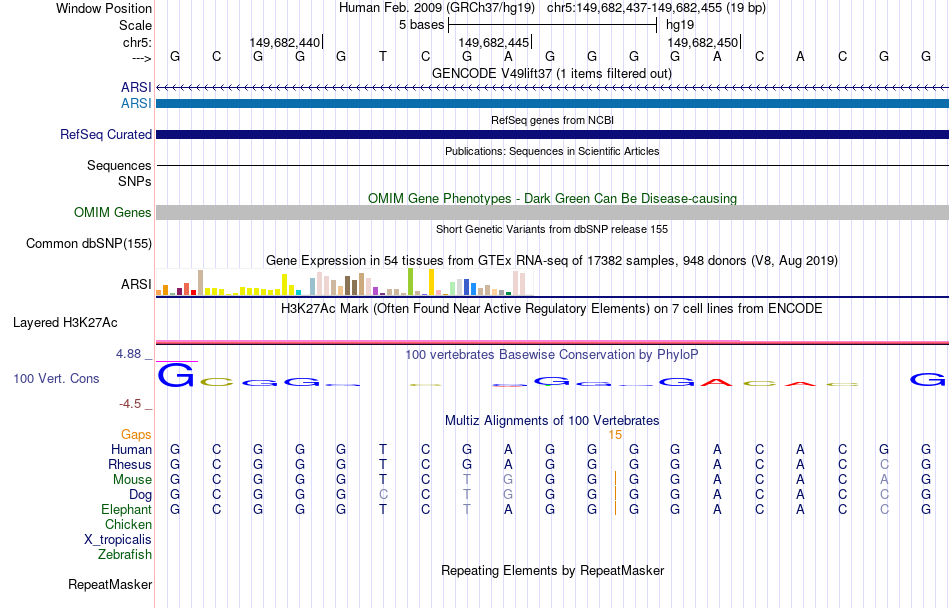Click the large blue G in the conservation logo
The image size is (950, 608).
coord(176,375)
